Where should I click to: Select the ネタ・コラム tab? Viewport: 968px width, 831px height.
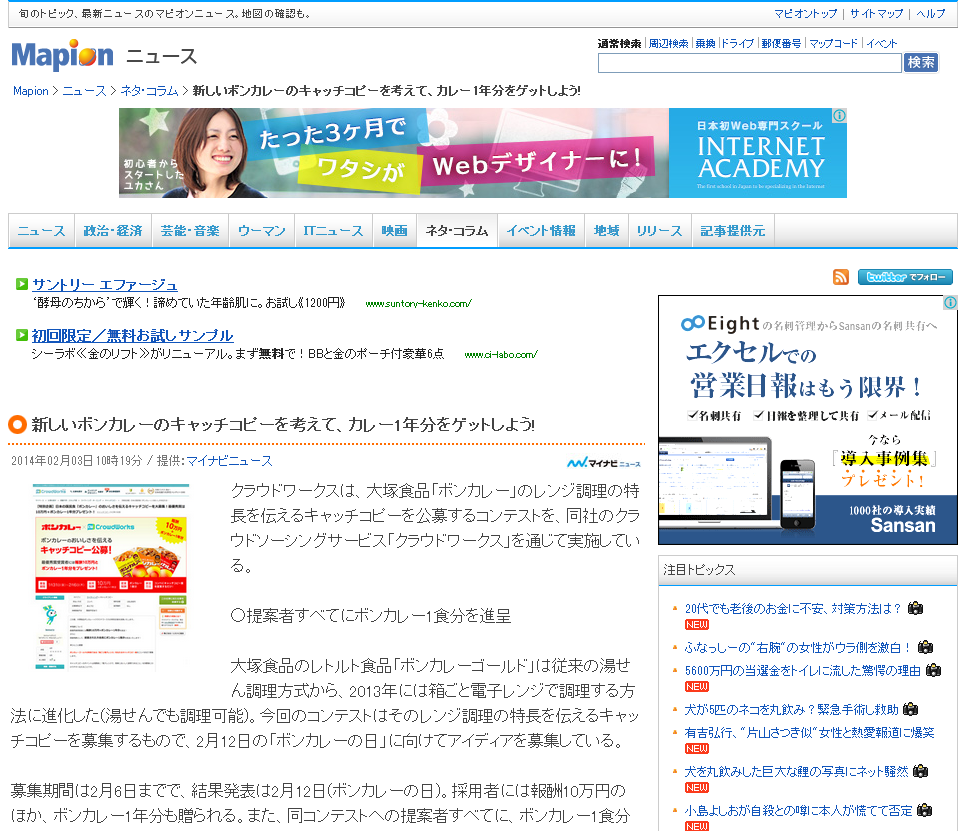click(x=457, y=231)
